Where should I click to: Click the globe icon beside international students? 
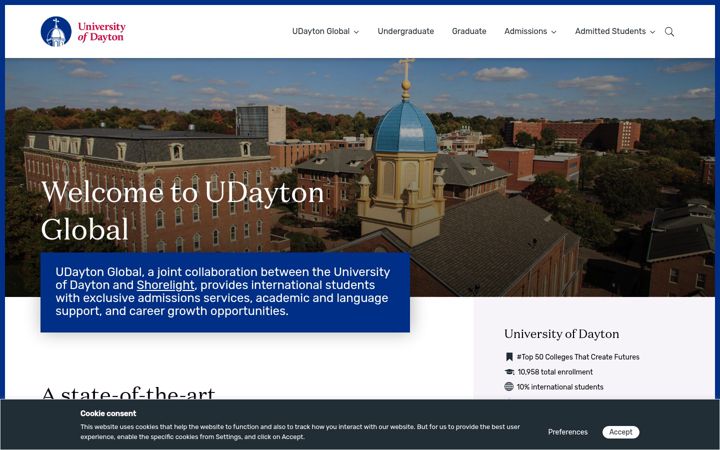(509, 387)
